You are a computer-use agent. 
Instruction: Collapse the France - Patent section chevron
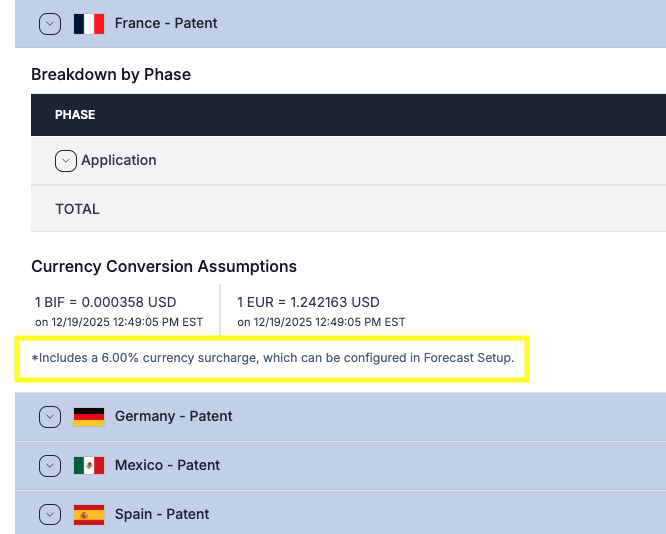tap(49, 24)
